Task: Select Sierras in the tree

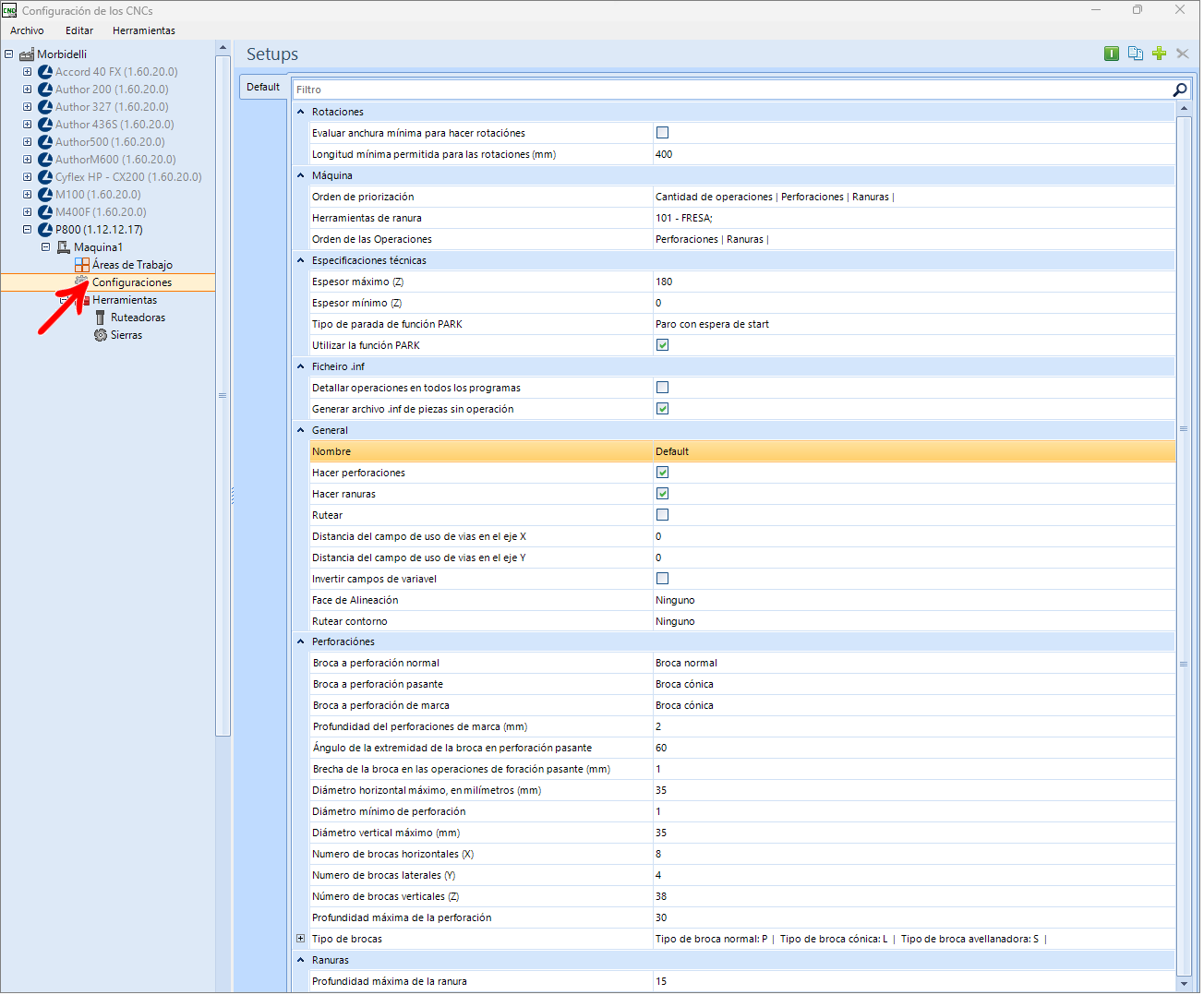Action: pos(126,335)
